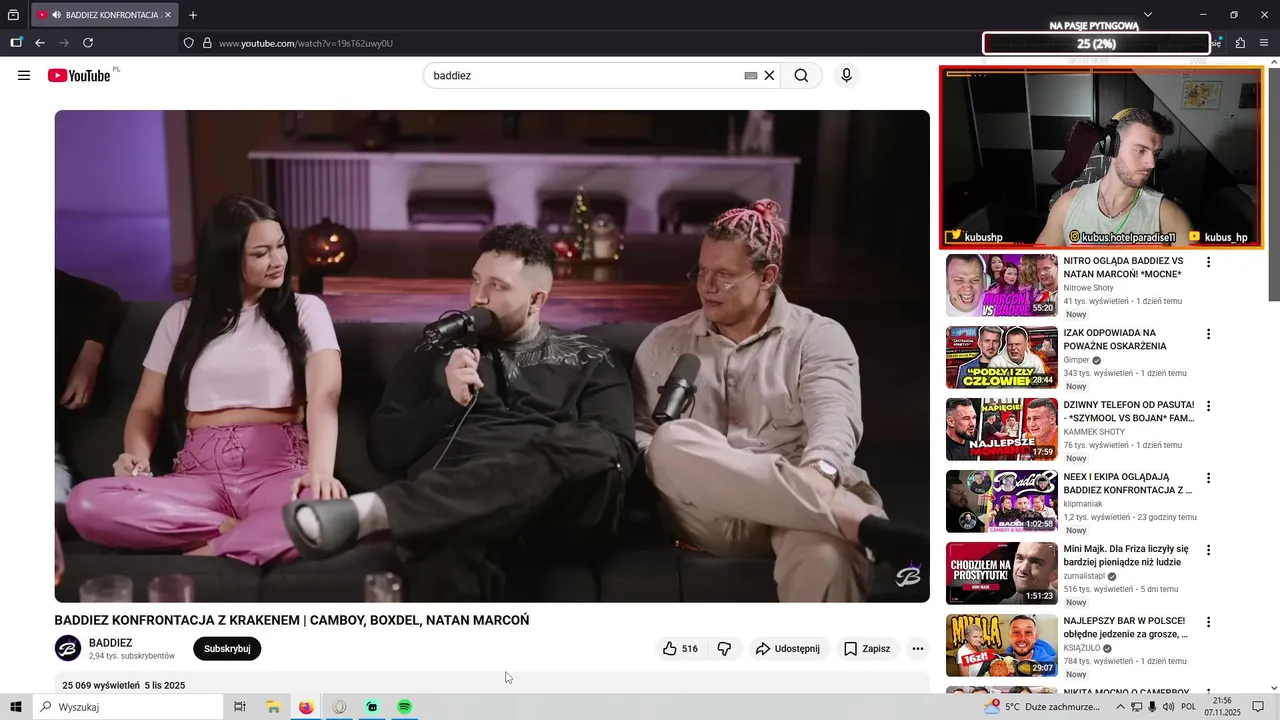Click the video title BADDIEZ KONFRONTACJA Z KRAKENEM
This screenshot has height=720, width=1280.
tap(292, 620)
